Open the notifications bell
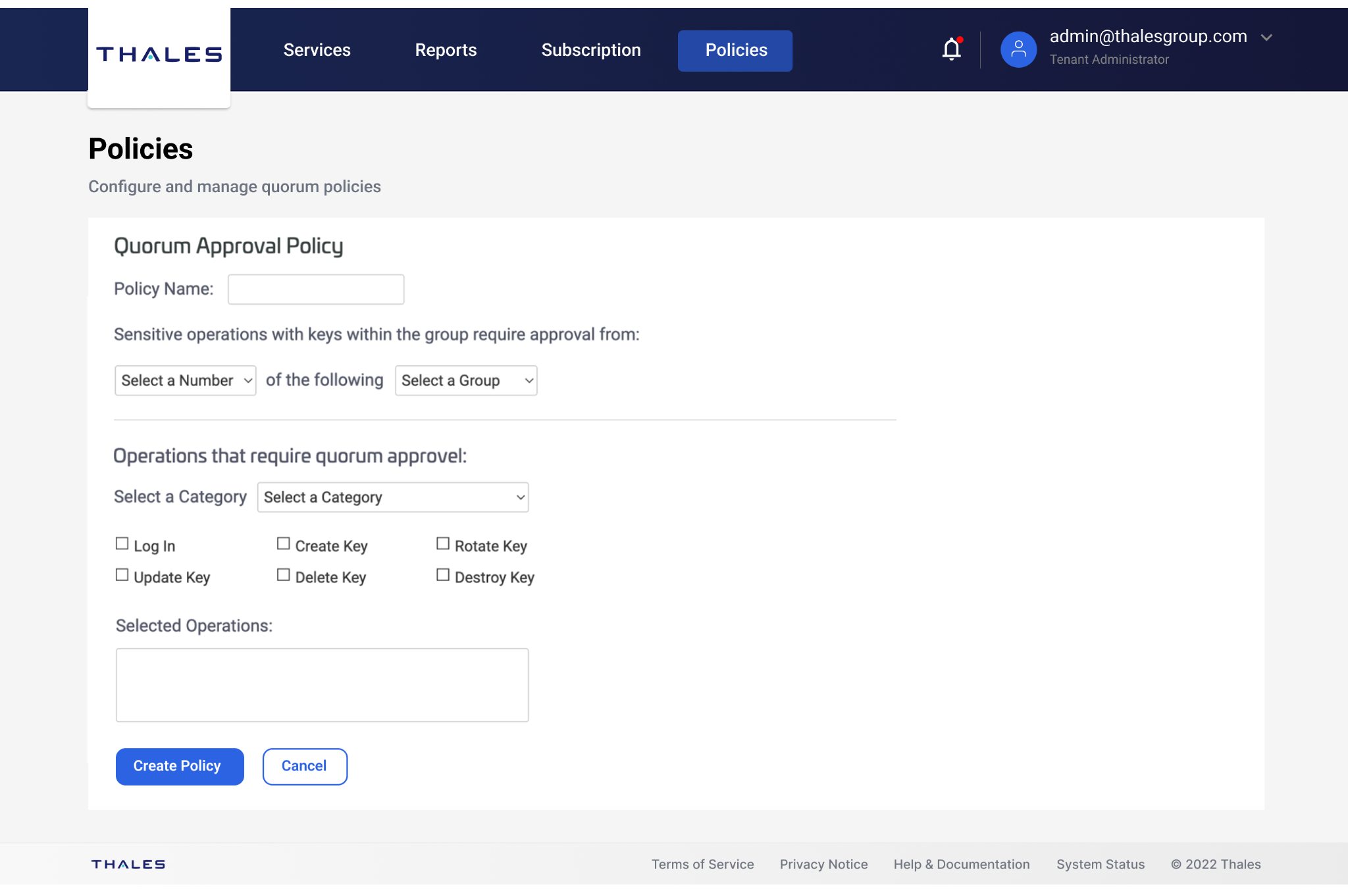 [x=952, y=49]
